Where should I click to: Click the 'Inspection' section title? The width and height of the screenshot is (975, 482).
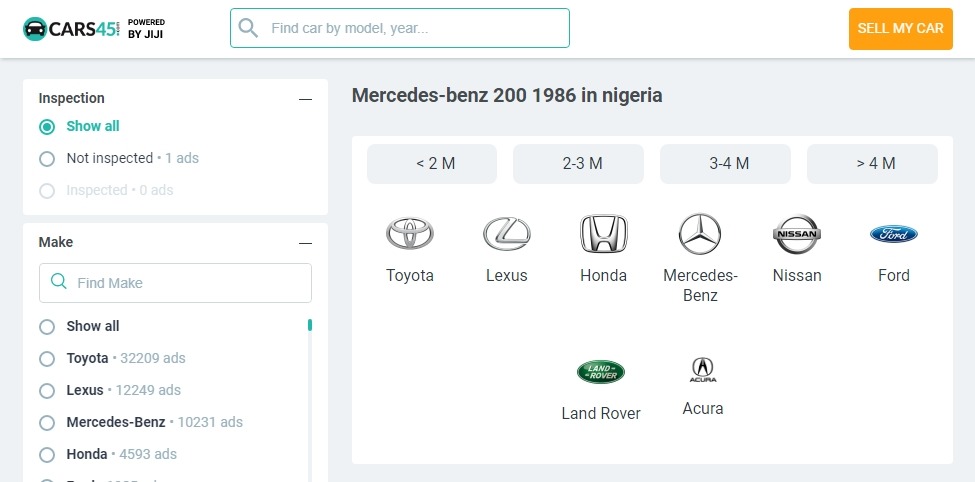tap(72, 98)
